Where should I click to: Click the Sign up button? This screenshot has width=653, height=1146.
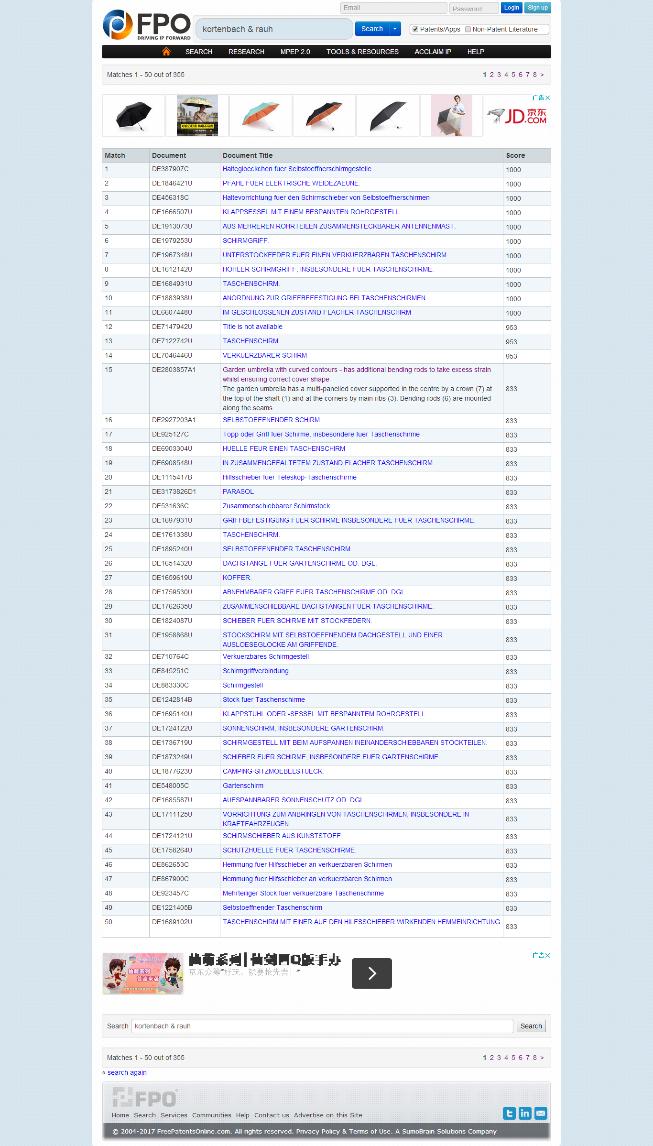pyautogui.click(x=537, y=7)
